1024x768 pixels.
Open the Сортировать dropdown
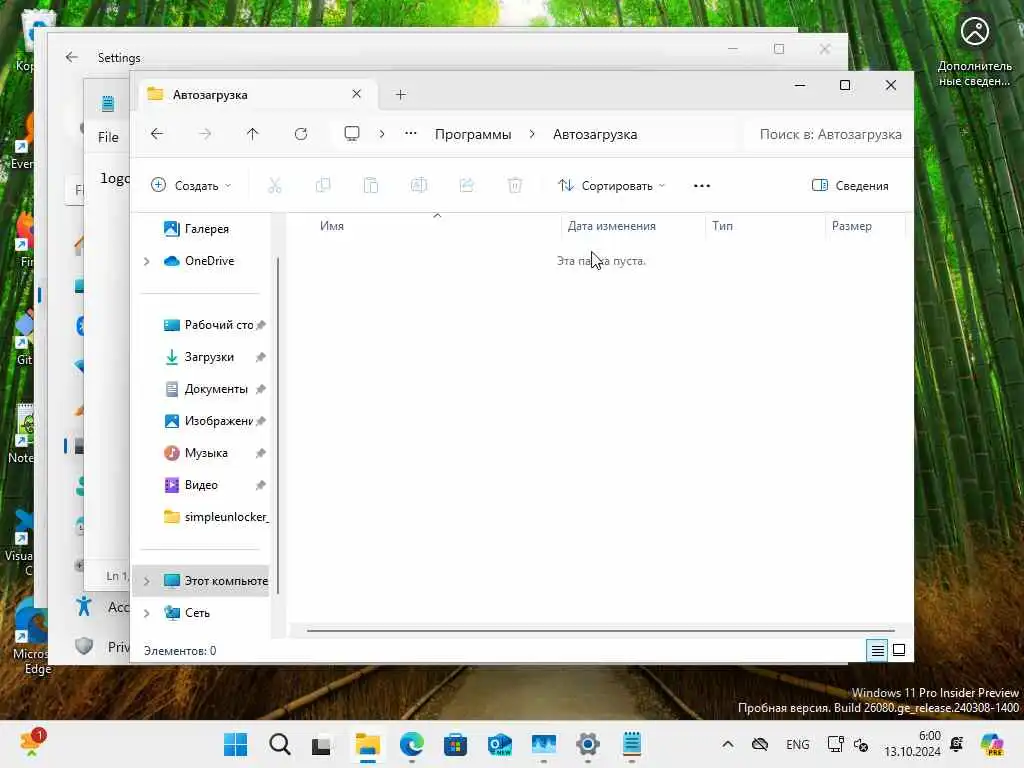pos(612,185)
